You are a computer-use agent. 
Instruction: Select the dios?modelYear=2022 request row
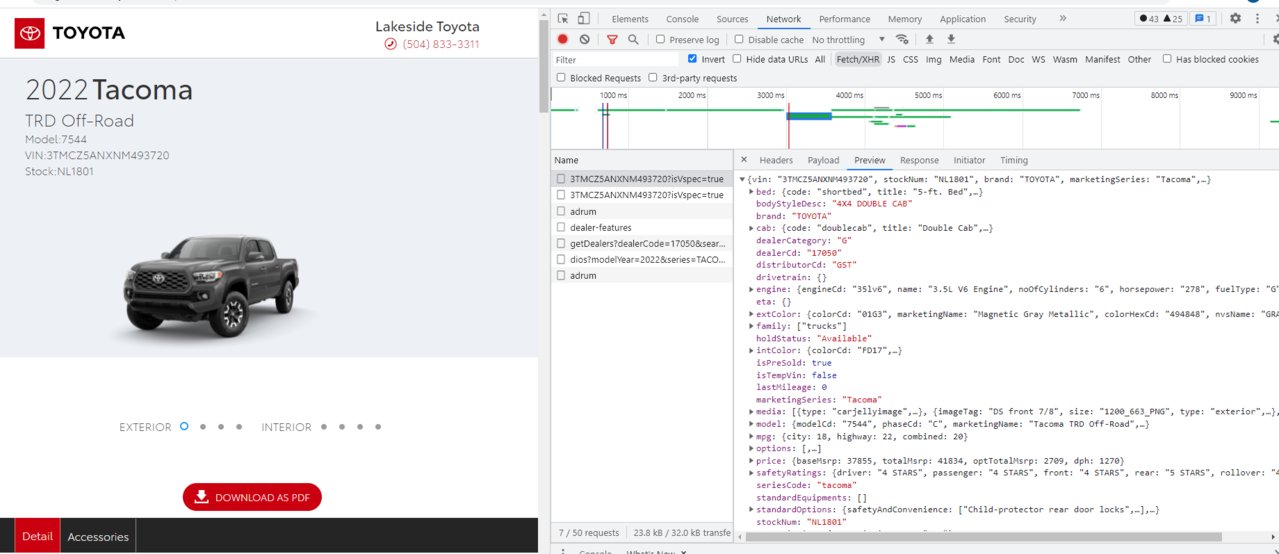pos(642,259)
